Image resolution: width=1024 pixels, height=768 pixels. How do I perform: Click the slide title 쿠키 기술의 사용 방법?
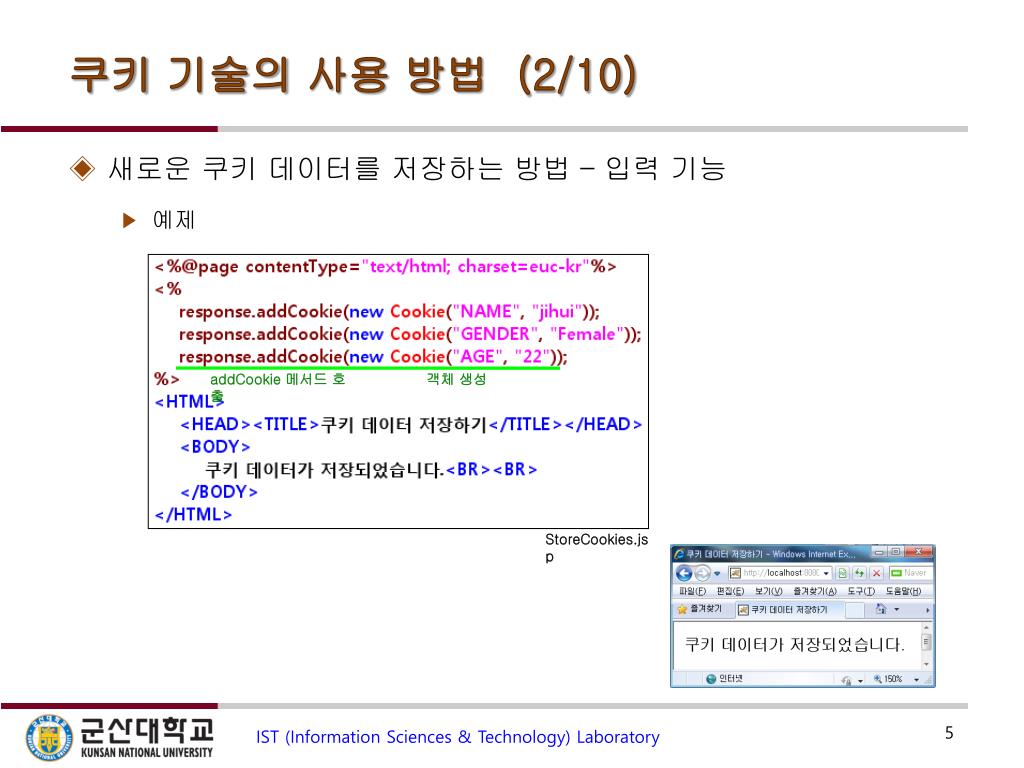point(354,74)
